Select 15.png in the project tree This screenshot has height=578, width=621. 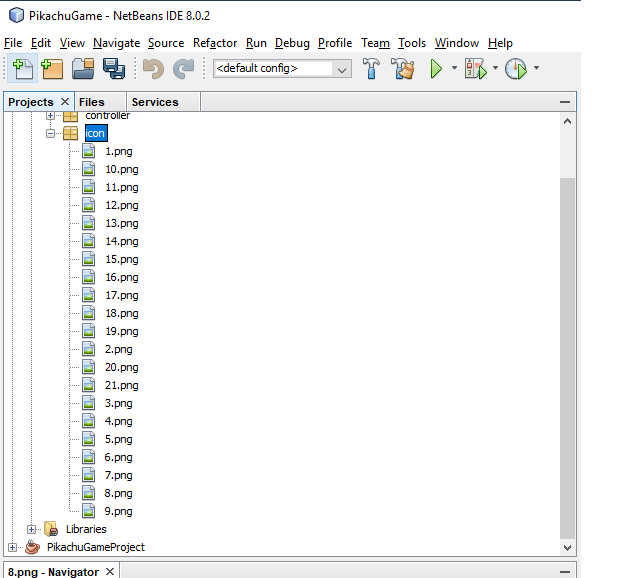pos(121,259)
